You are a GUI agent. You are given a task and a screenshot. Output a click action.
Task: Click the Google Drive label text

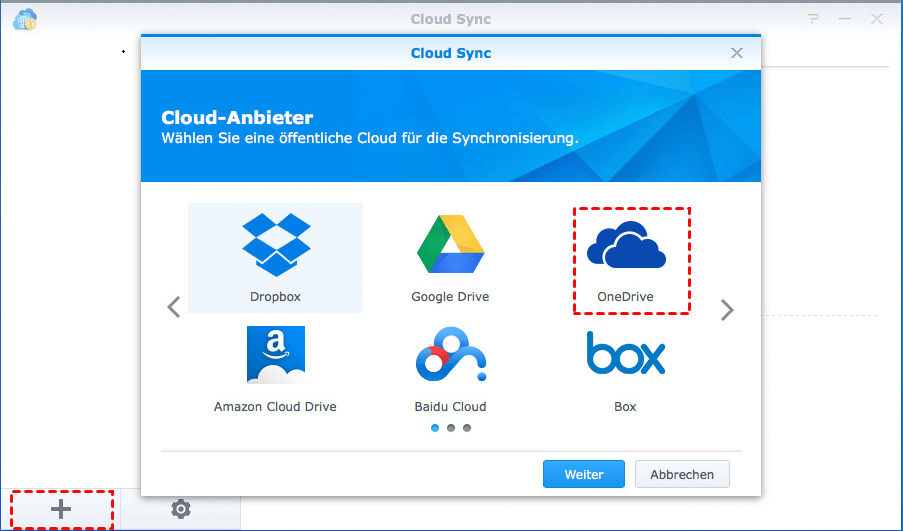pyautogui.click(x=450, y=297)
